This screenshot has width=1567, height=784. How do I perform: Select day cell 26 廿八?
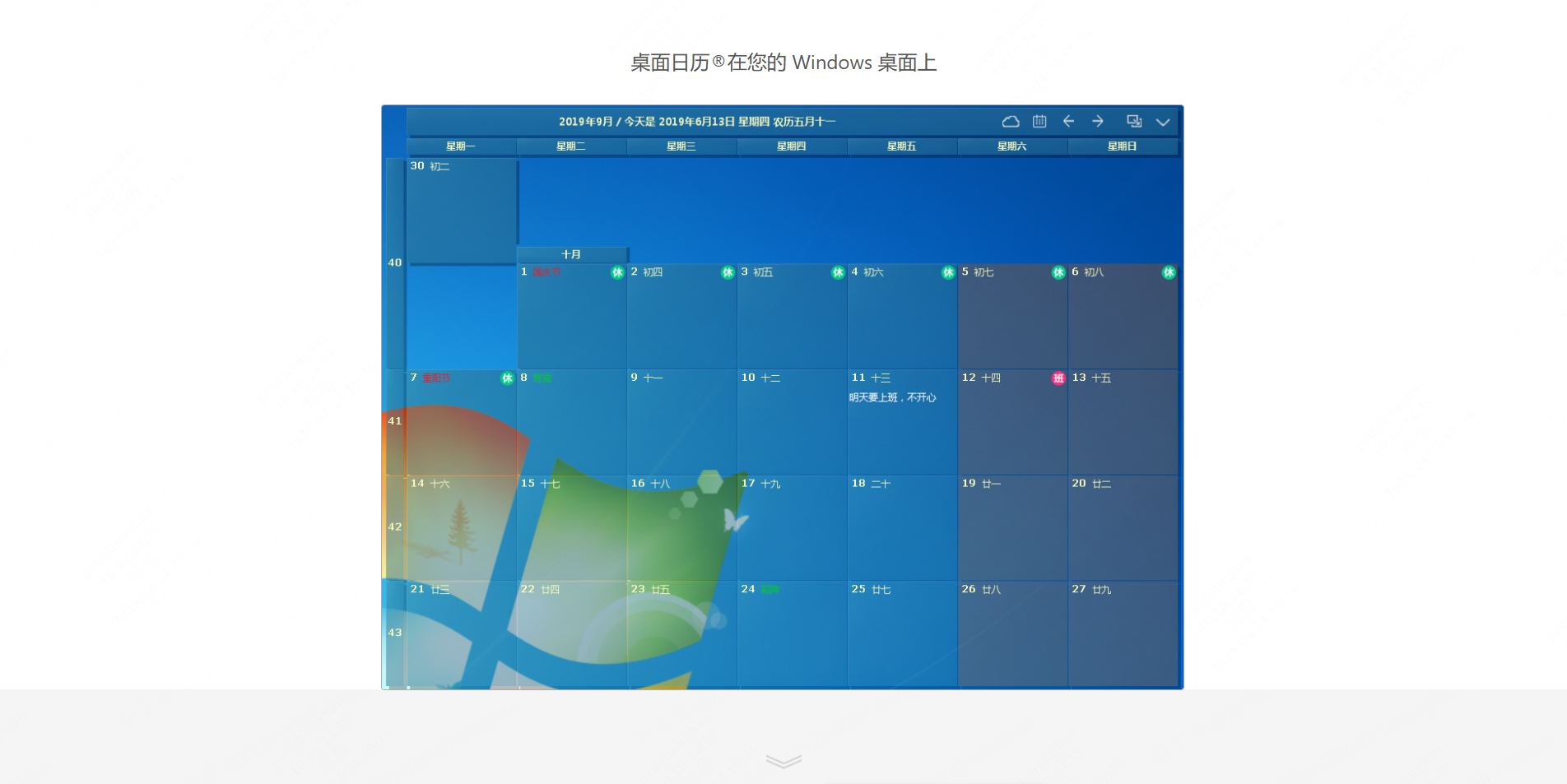coord(1013,634)
